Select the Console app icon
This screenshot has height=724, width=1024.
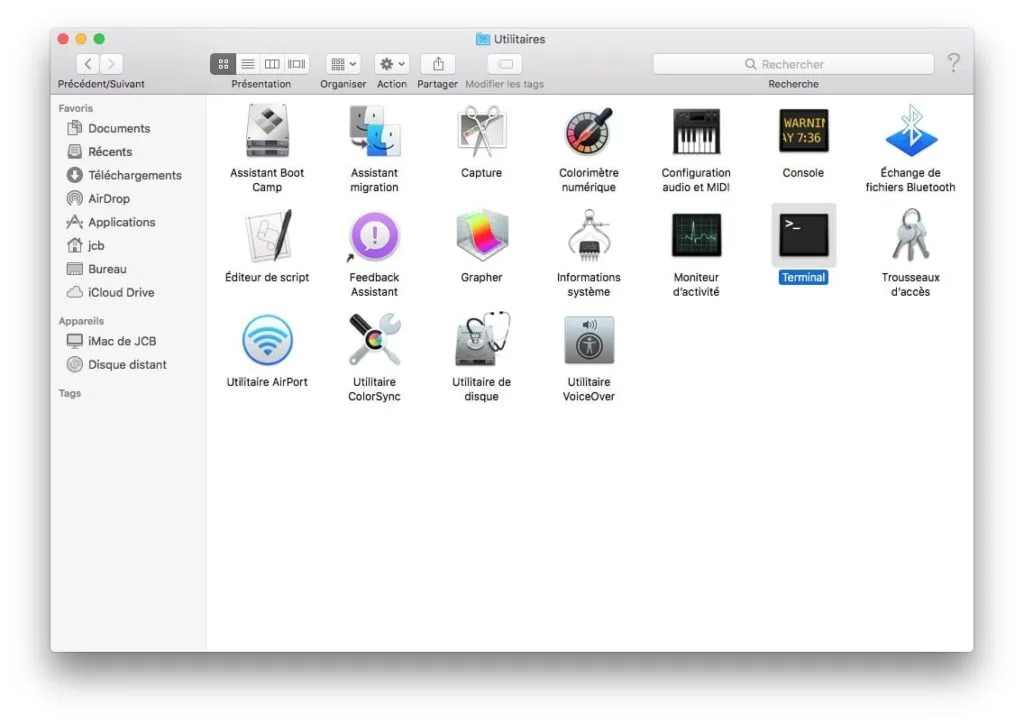click(x=803, y=131)
